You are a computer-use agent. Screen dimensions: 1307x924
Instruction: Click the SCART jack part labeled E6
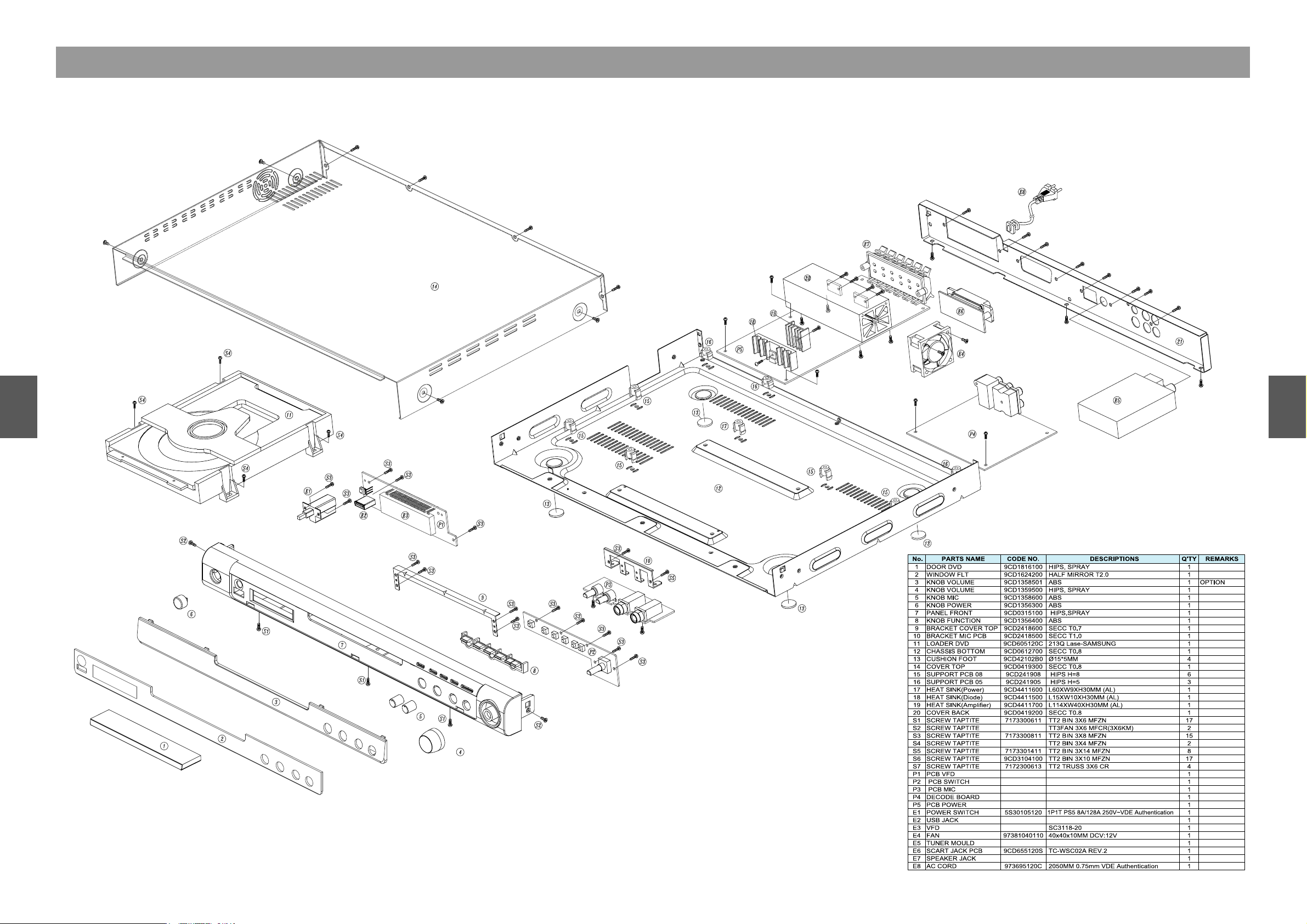964,311
